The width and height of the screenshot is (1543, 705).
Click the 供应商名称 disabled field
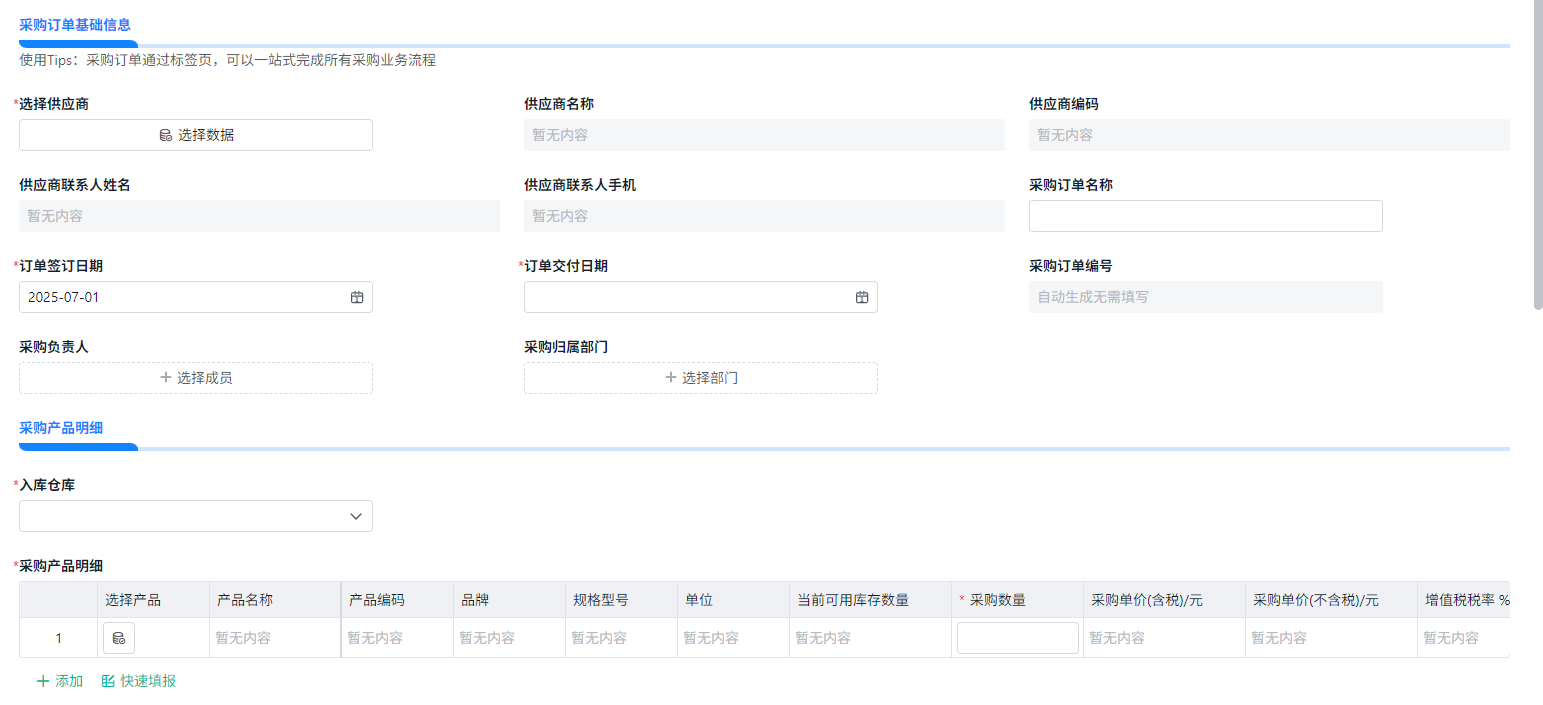pyautogui.click(x=764, y=135)
